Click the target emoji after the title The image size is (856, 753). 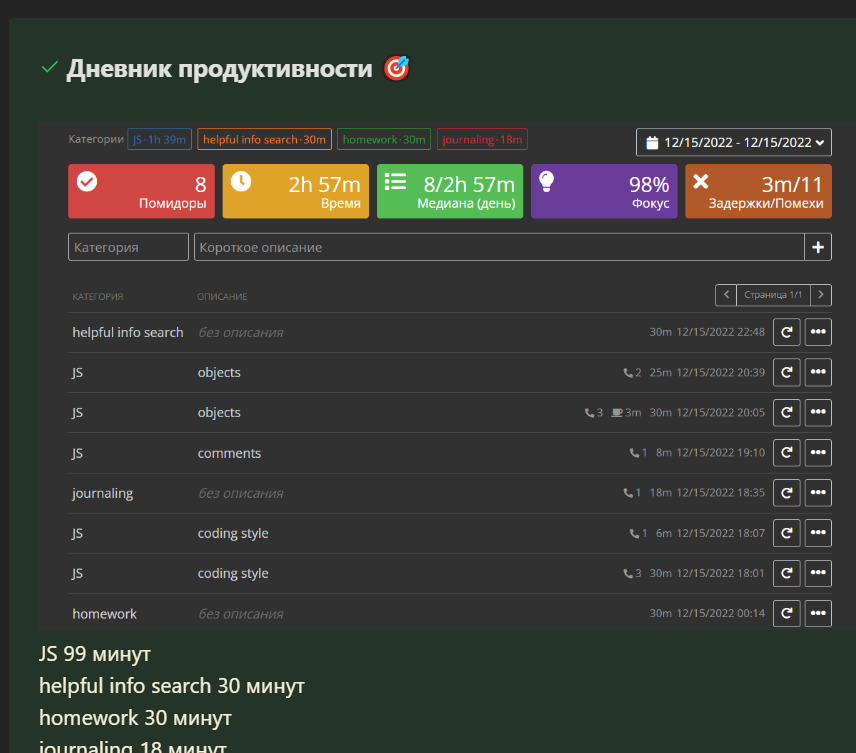point(396,68)
